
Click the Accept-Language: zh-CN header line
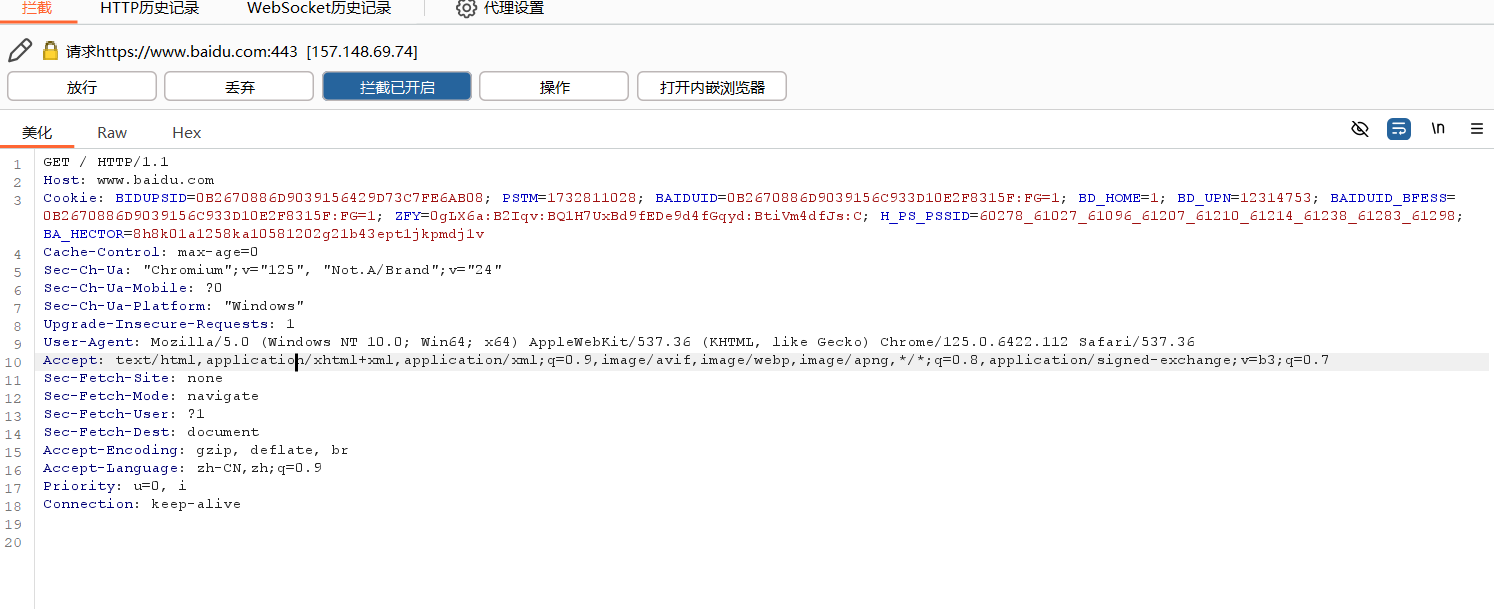pos(182,468)
